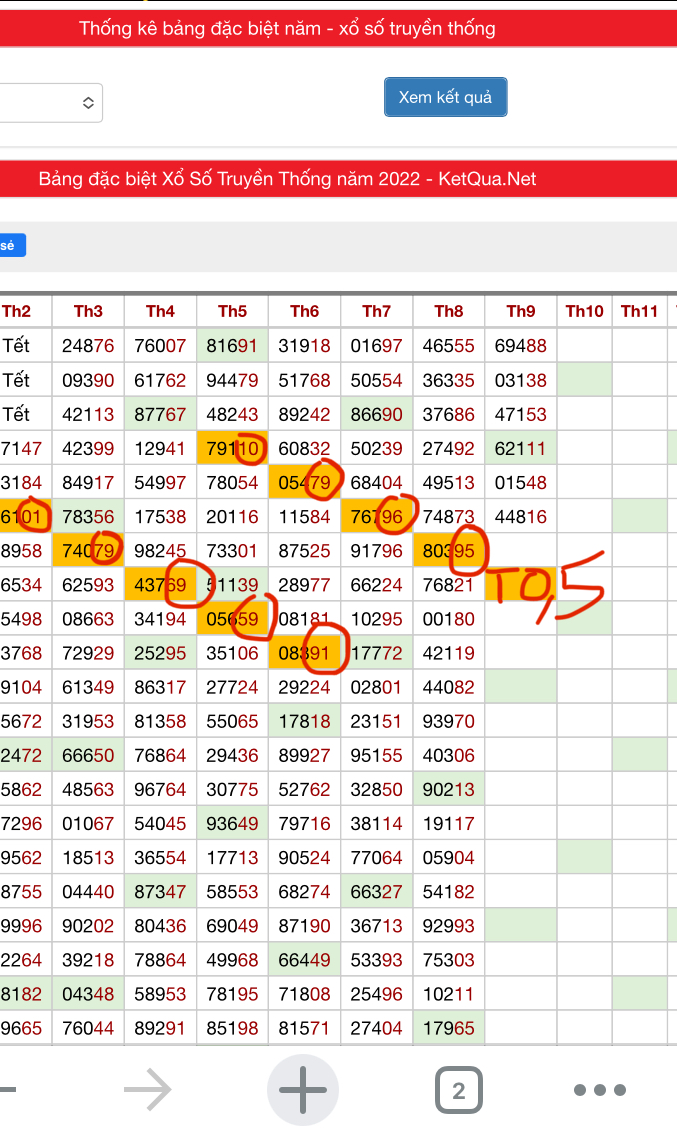This screenshot has width=677, height=1135.
Task: Select the Th9 column header
Action: point(520,311)
